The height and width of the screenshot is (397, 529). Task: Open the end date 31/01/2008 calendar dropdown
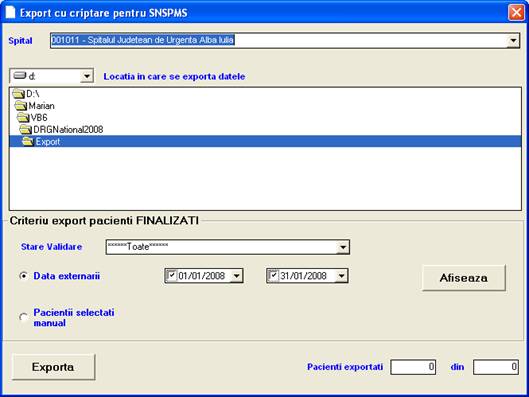point(341,276)
